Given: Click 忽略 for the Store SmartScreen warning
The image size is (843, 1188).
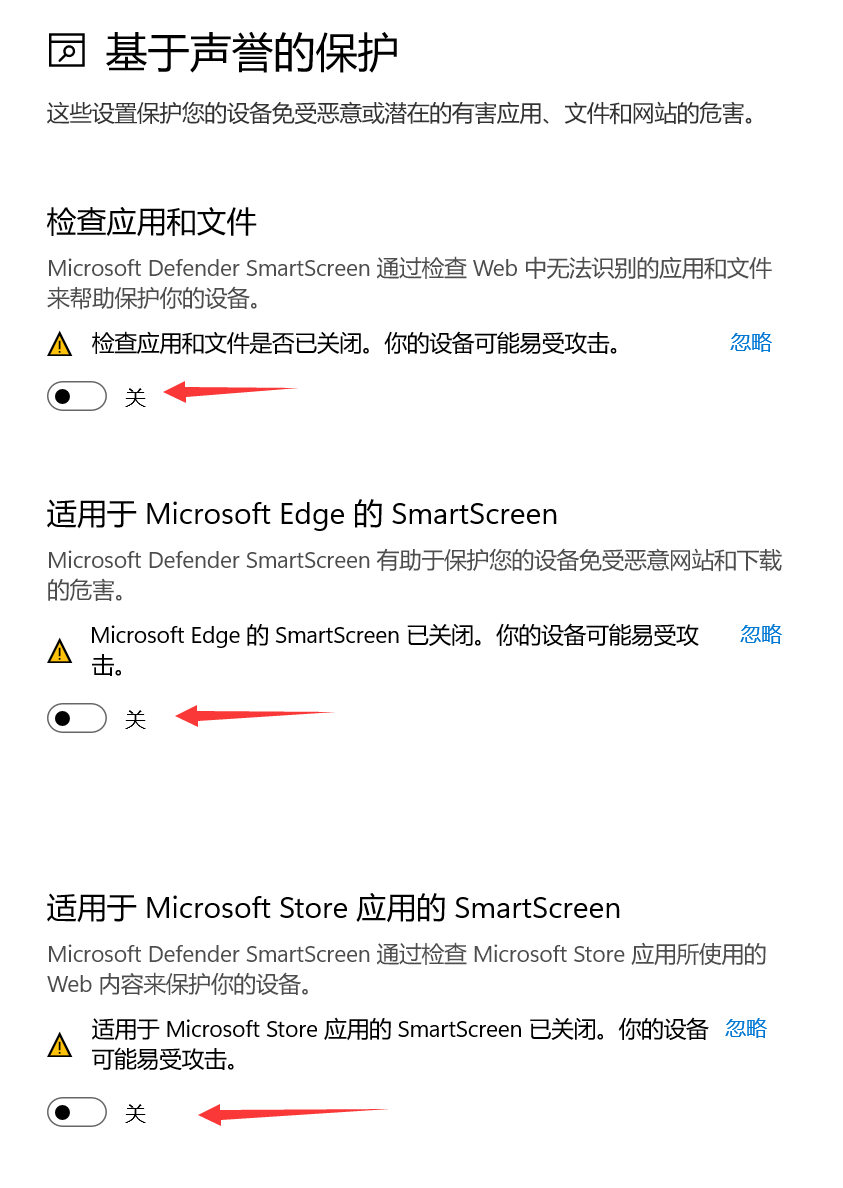Looking at the screenshot, I should (746, 1028).
